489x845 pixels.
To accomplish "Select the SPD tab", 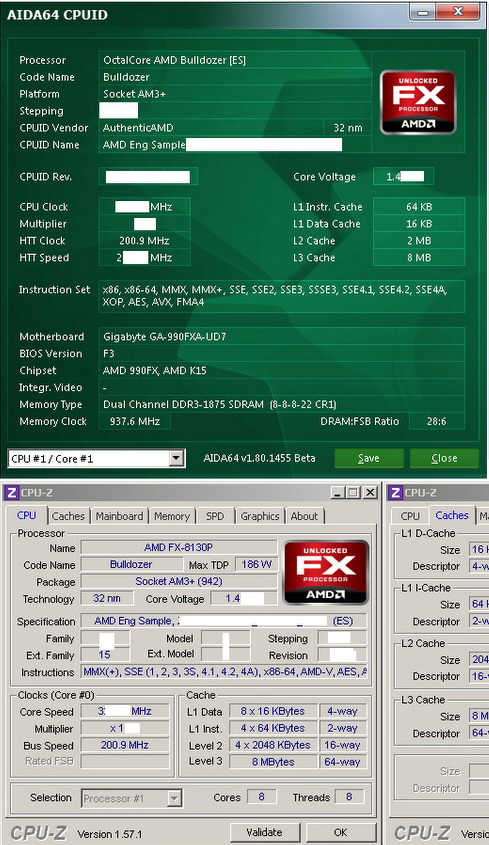I will pos(215,516).
